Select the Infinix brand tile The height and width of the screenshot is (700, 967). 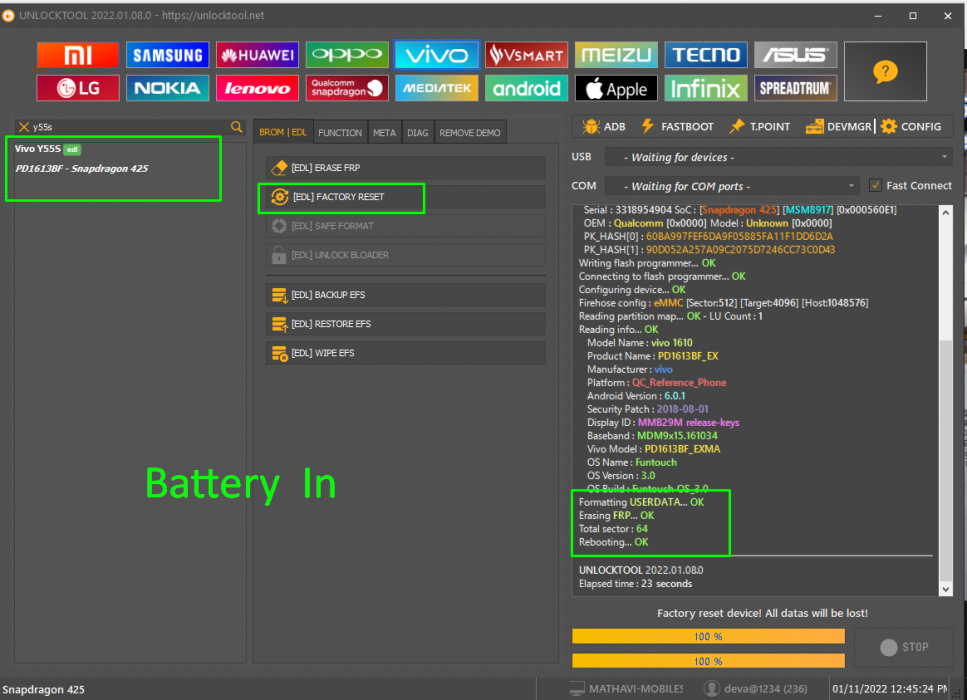point(706,88)
